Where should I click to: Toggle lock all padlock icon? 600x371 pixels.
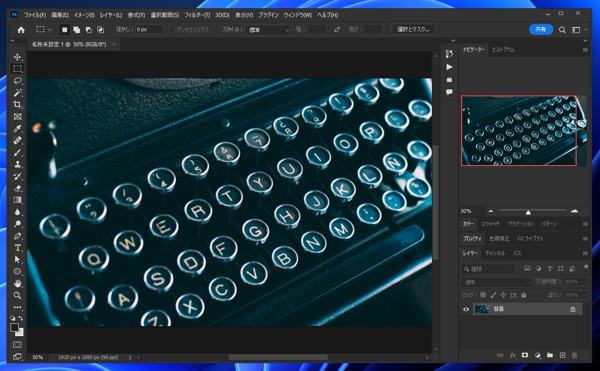click(x=523, y=295)
